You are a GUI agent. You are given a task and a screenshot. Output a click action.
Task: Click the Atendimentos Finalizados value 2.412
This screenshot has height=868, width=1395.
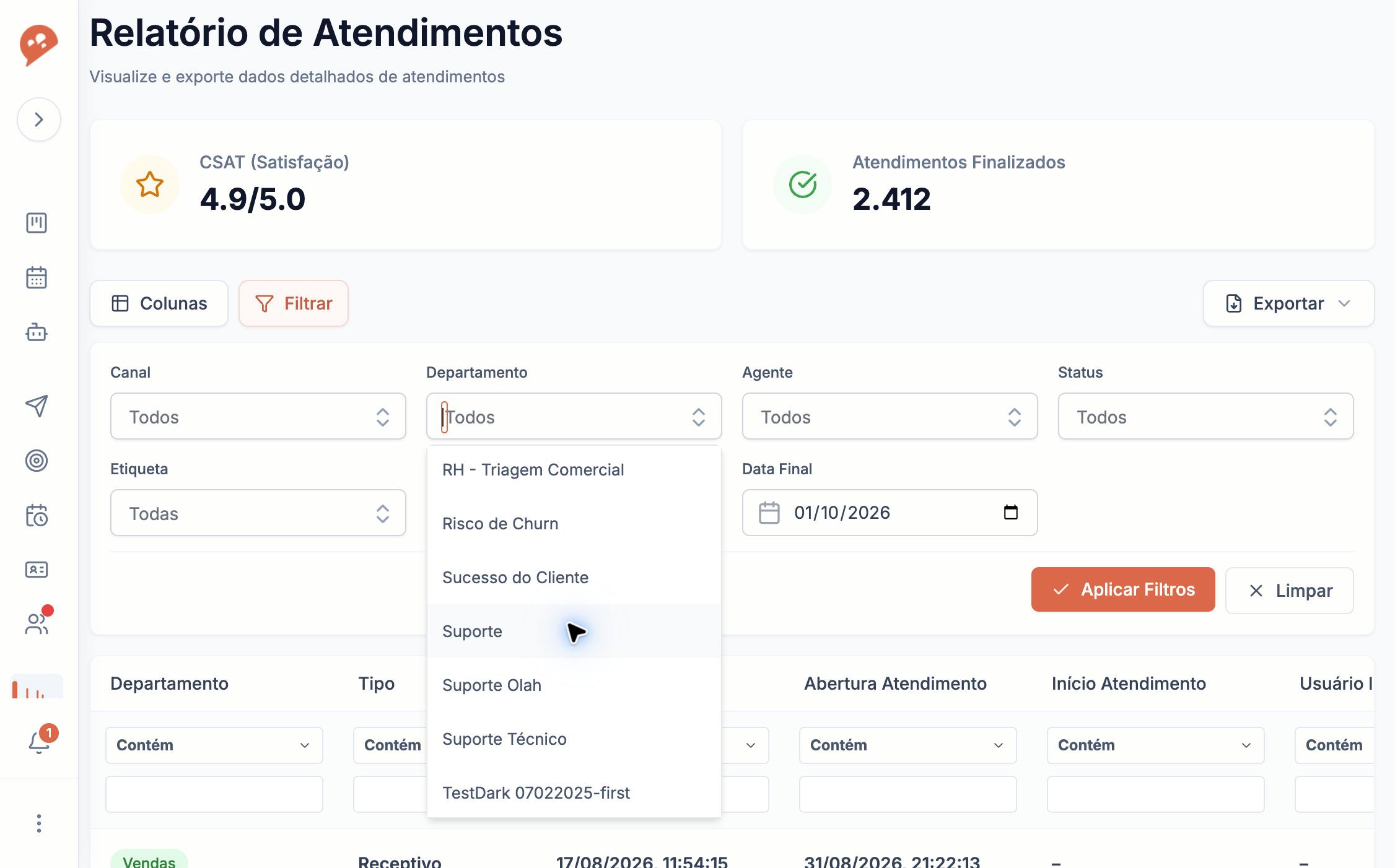pos(891,199)
